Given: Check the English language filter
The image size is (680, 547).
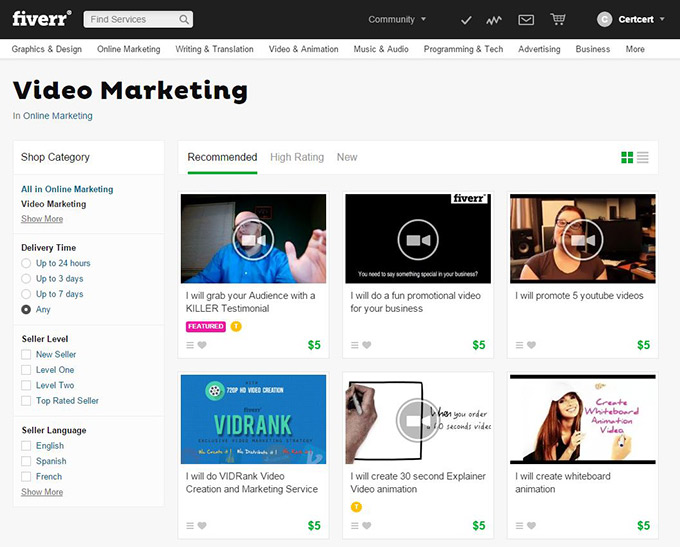Looking at the screenshot, I should [26, 446].
